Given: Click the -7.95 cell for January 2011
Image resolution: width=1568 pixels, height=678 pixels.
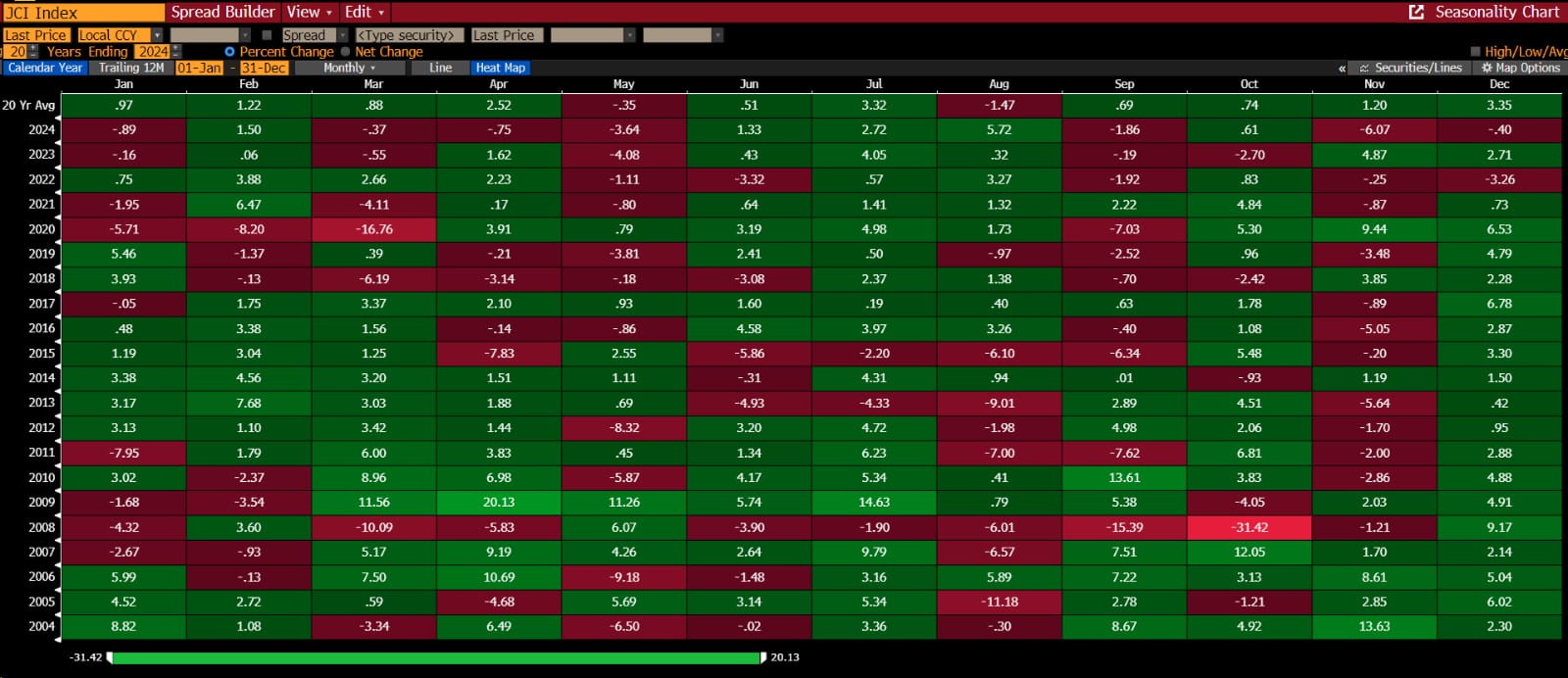Looking at the screenshot, I should tap(123, 453).
